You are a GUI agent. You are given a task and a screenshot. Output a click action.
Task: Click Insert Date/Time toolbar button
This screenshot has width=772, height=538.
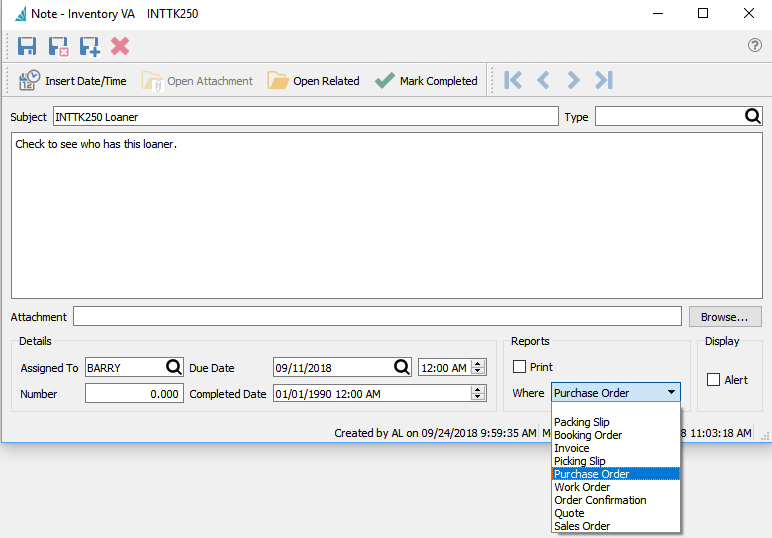click(72, 81)
